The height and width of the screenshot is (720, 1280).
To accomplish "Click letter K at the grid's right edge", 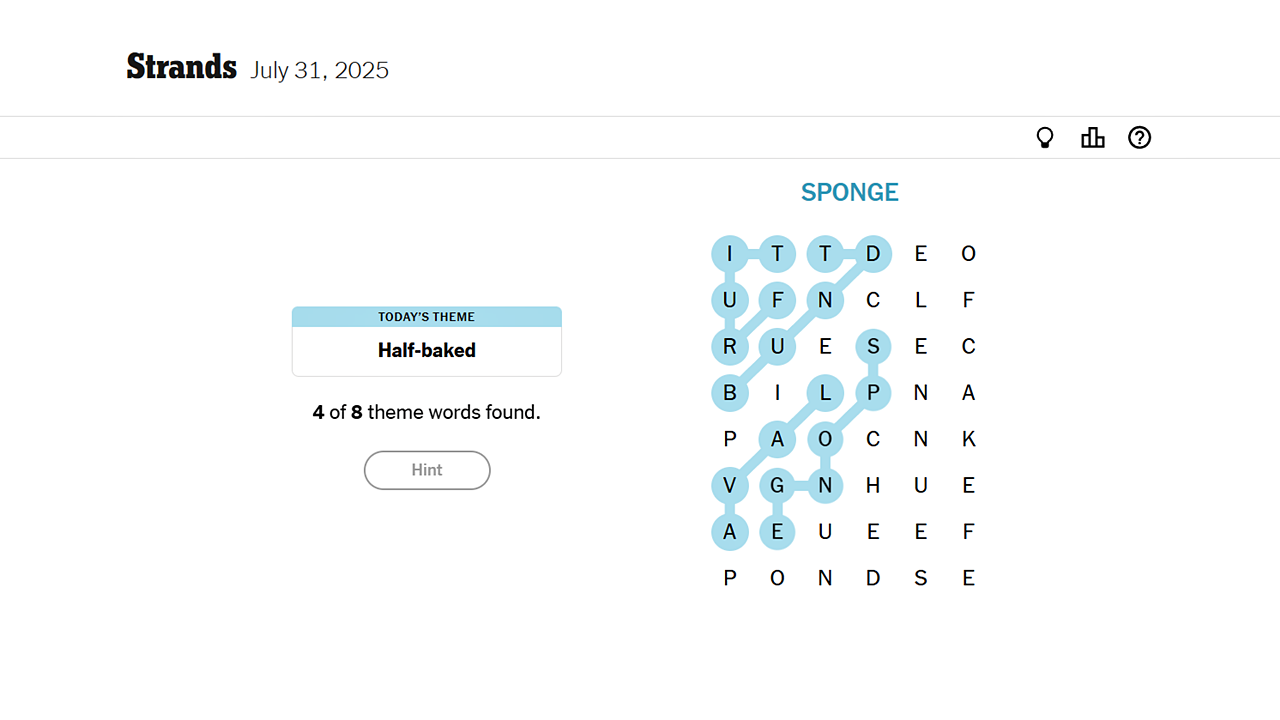I will point(968,439).
